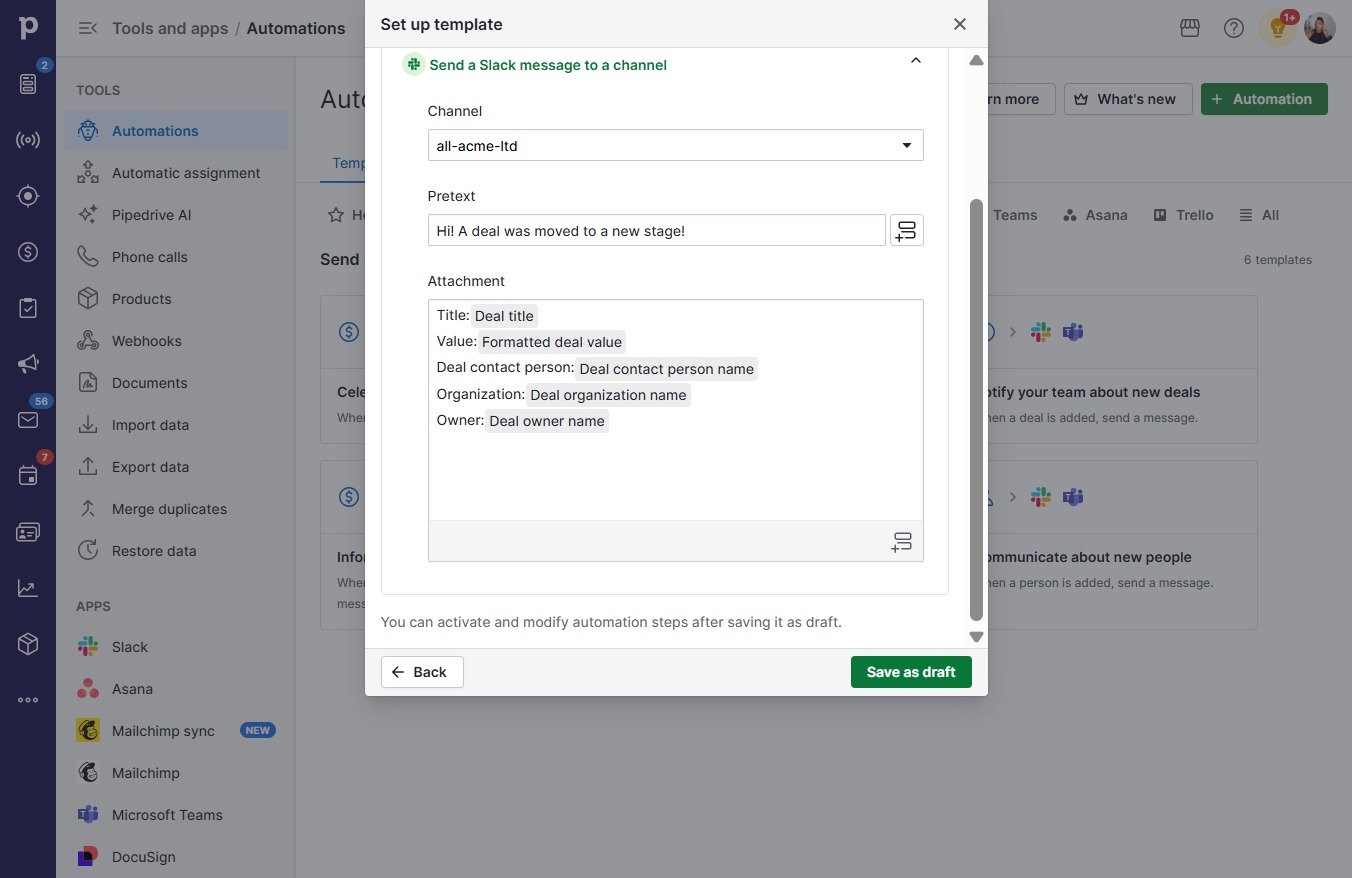Image resolution: width=1352 pixels, height=878 pixels.
Task: Open the Channel dropdown all-acme-ltd
Action: coord(676,146)
